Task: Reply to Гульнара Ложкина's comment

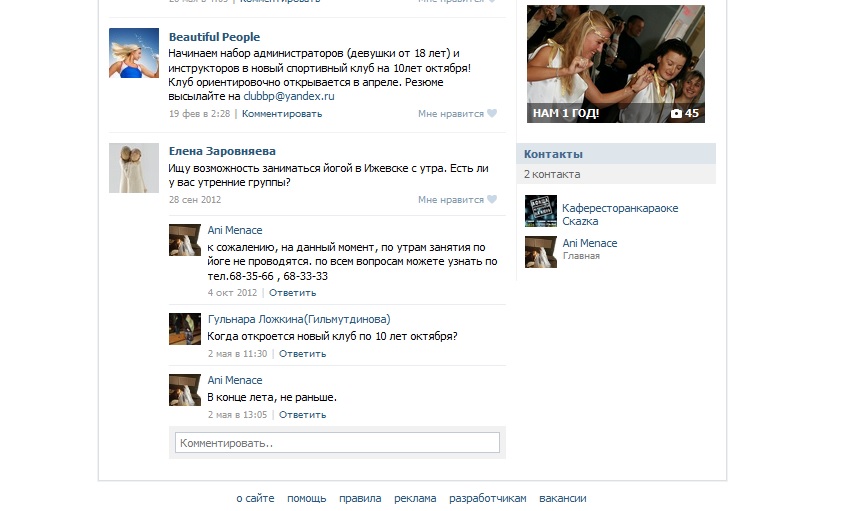Action: click(x=302, y=354)
